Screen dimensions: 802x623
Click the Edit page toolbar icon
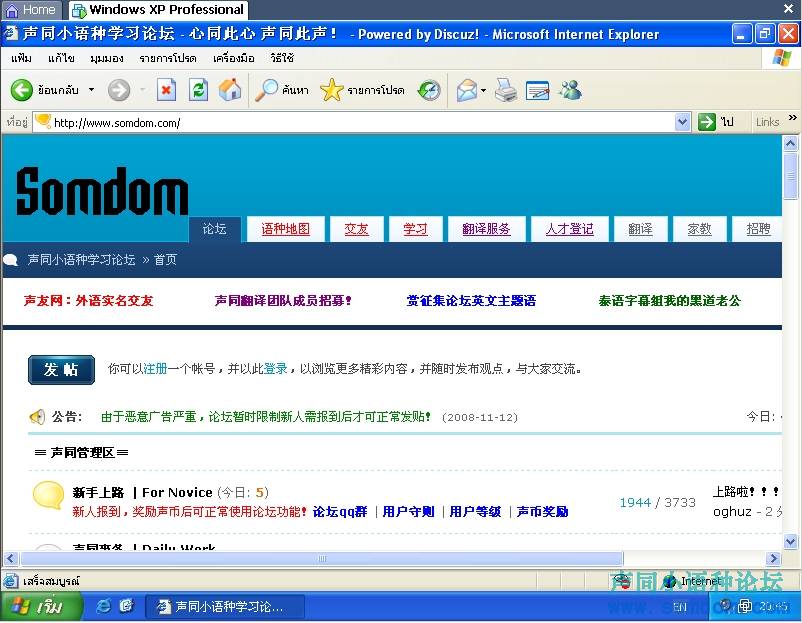[x=538, y=91]
